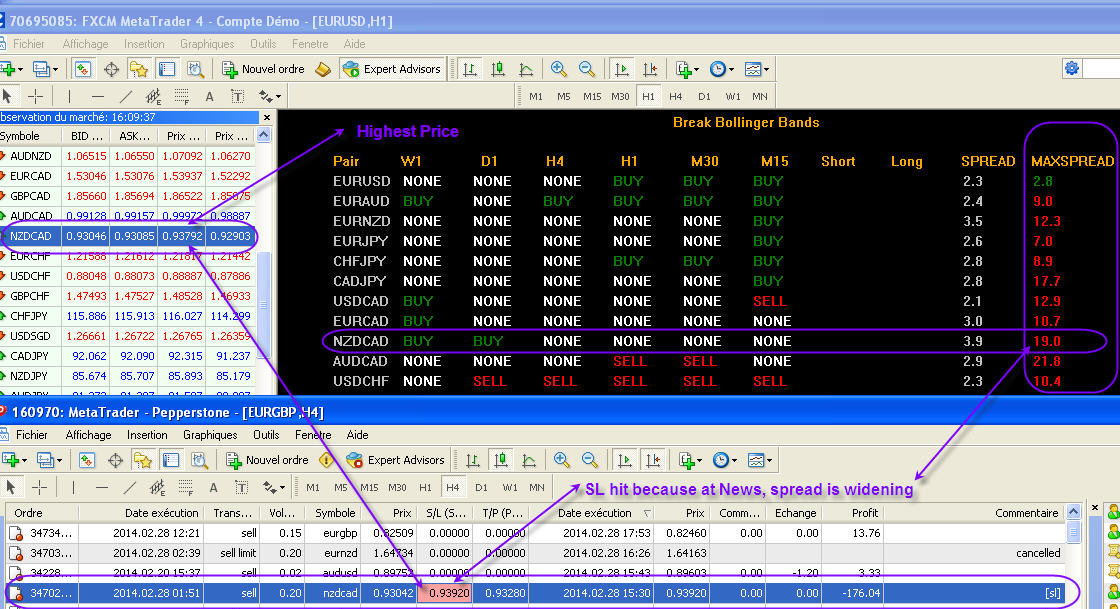Open the Graphiques menu in Pepperstone window
1120x609 pixels.
(210, 435)
